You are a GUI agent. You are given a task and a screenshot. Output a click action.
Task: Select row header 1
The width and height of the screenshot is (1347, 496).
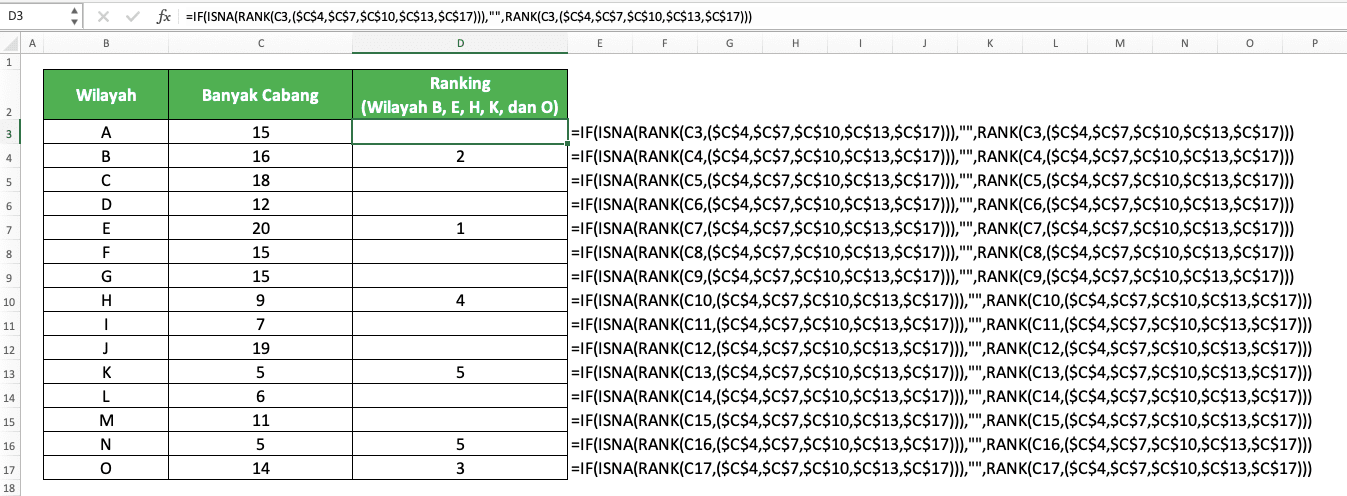tap(9, 60)
